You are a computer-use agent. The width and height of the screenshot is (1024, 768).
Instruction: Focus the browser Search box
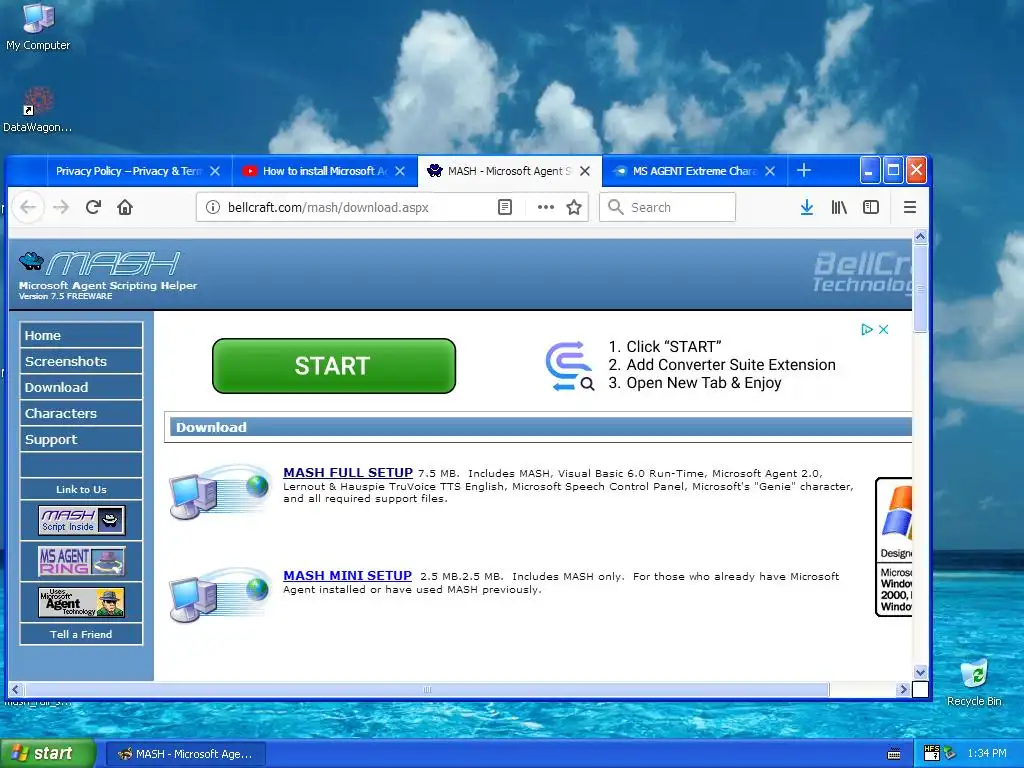[x=667, y=208]
